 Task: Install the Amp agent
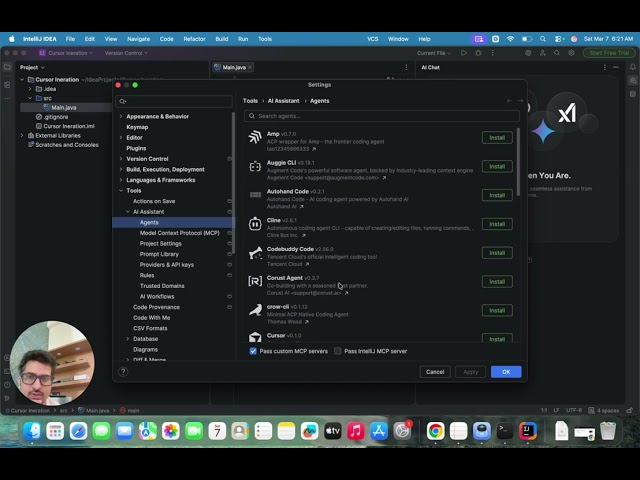point(497,138)
